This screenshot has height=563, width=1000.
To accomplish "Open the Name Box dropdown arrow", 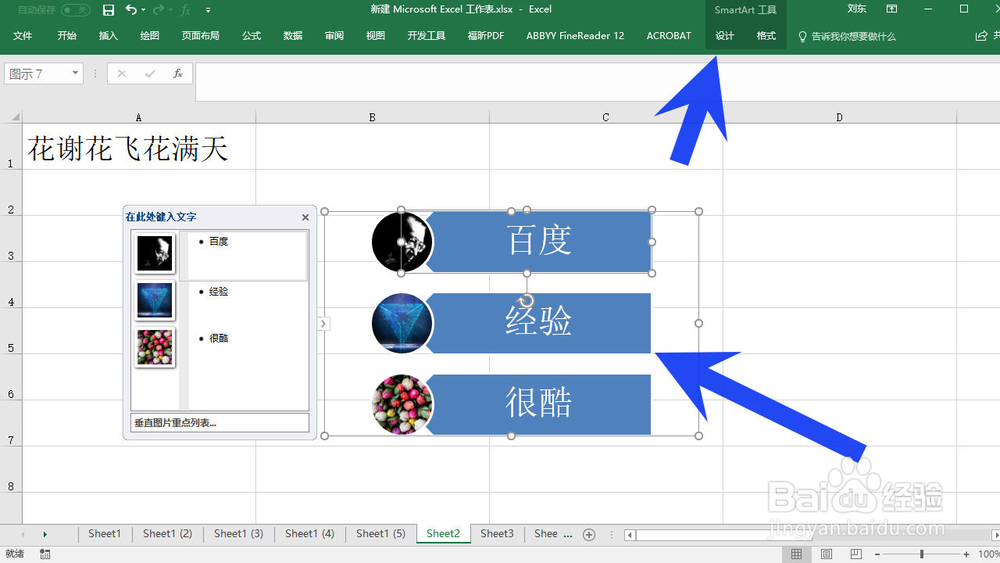I will (75, 73).
